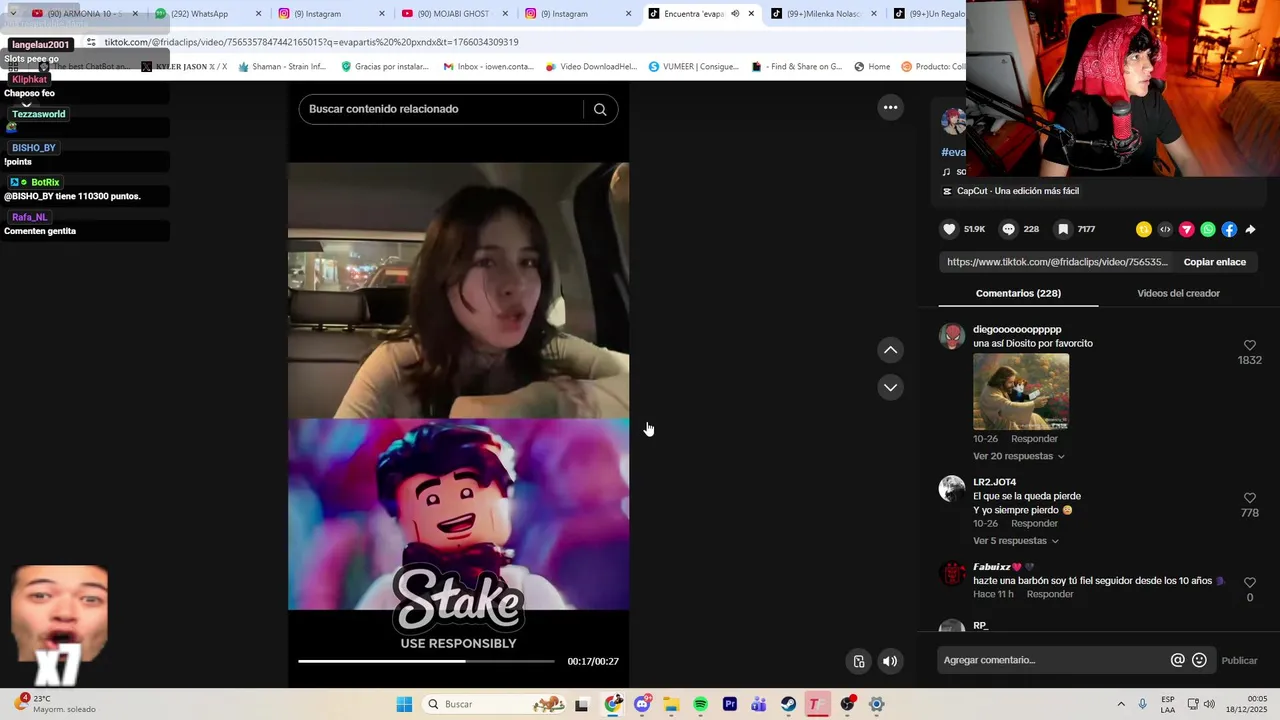The height and width of the screenshot is (720, 1280).
Task: Reply to diegooooooopppp's comment
Action: [x=1034, y=439]
